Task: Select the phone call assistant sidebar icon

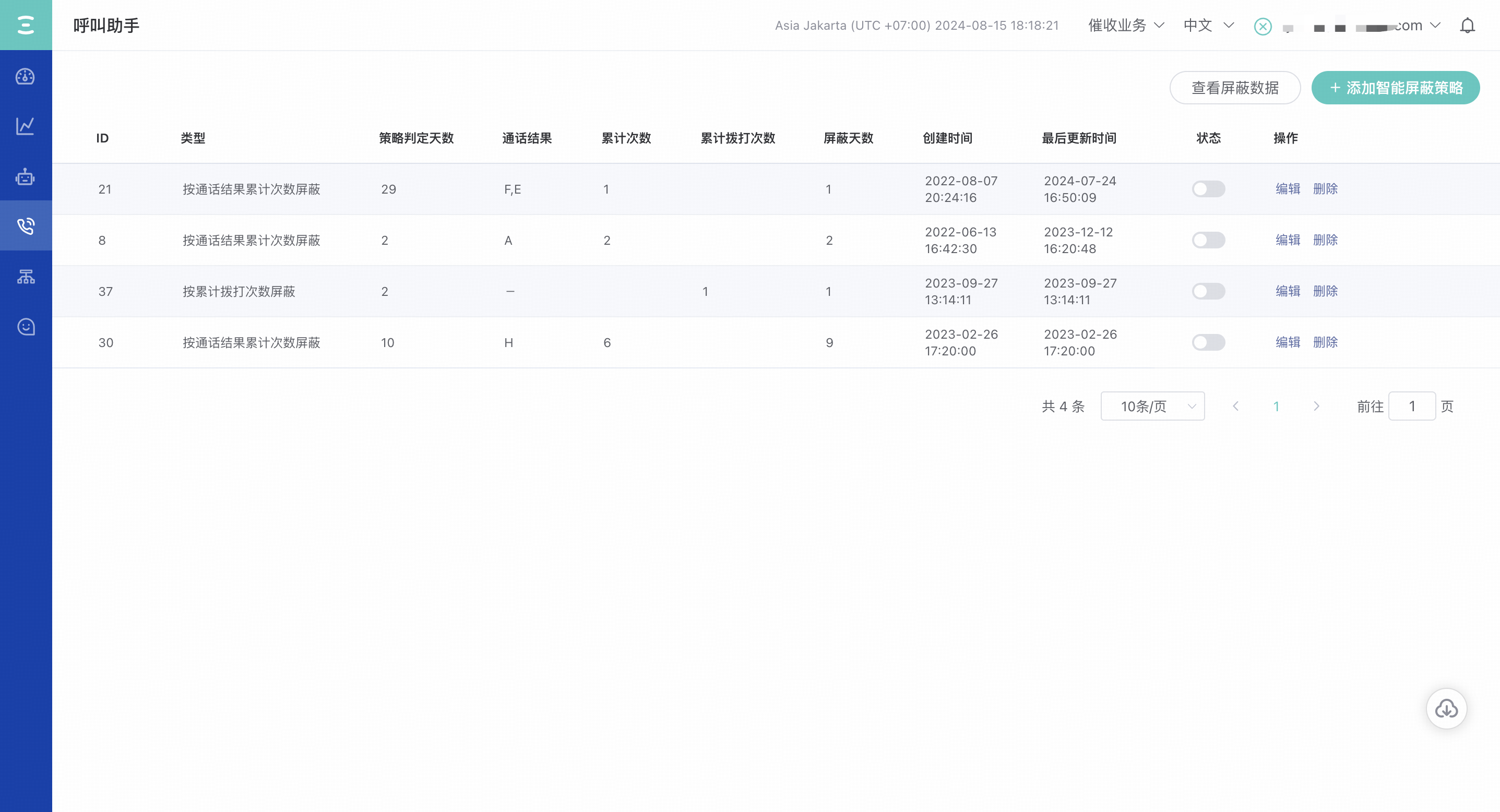Action: point(25,226)
